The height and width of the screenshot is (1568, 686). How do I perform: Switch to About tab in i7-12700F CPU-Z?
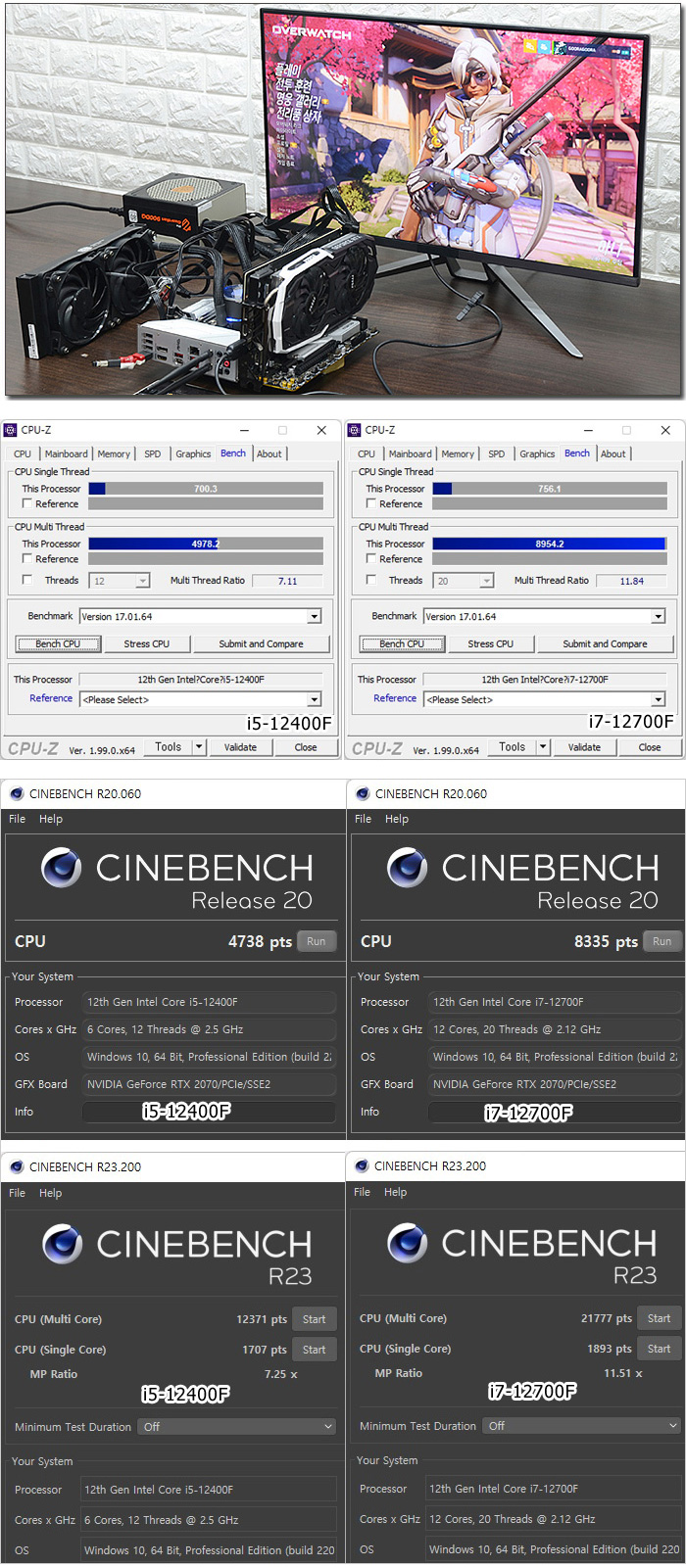click(613, 453)
